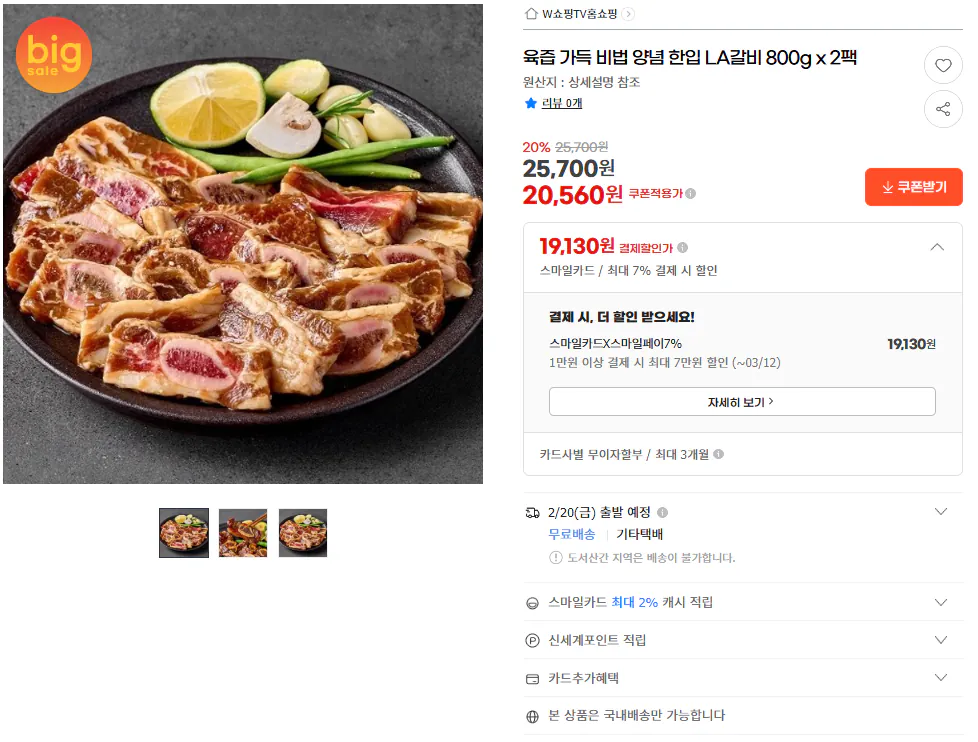Click the home icon in the breadcrumb
This screenshot has height=742, width=978.
click(x=529, y=15)
